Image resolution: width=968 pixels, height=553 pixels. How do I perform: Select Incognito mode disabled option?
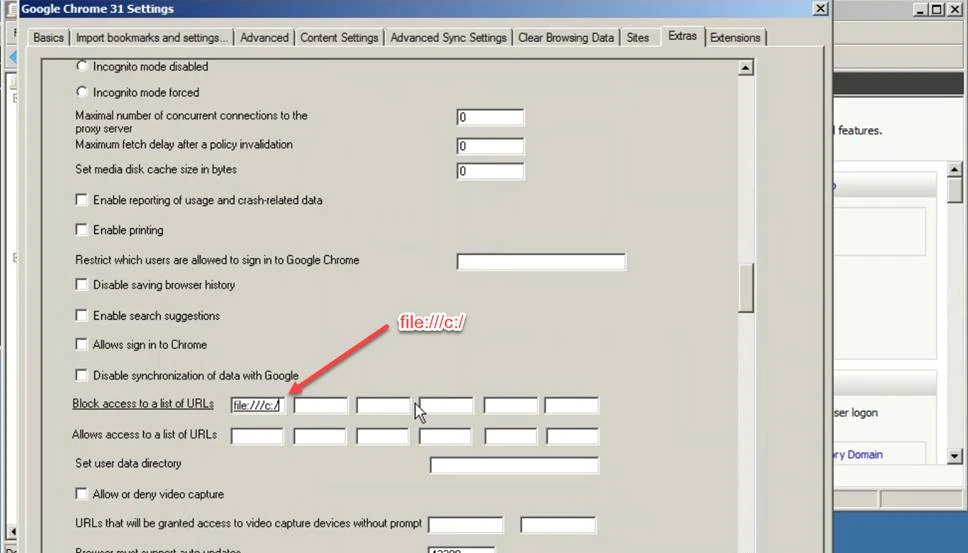[82, 67]
